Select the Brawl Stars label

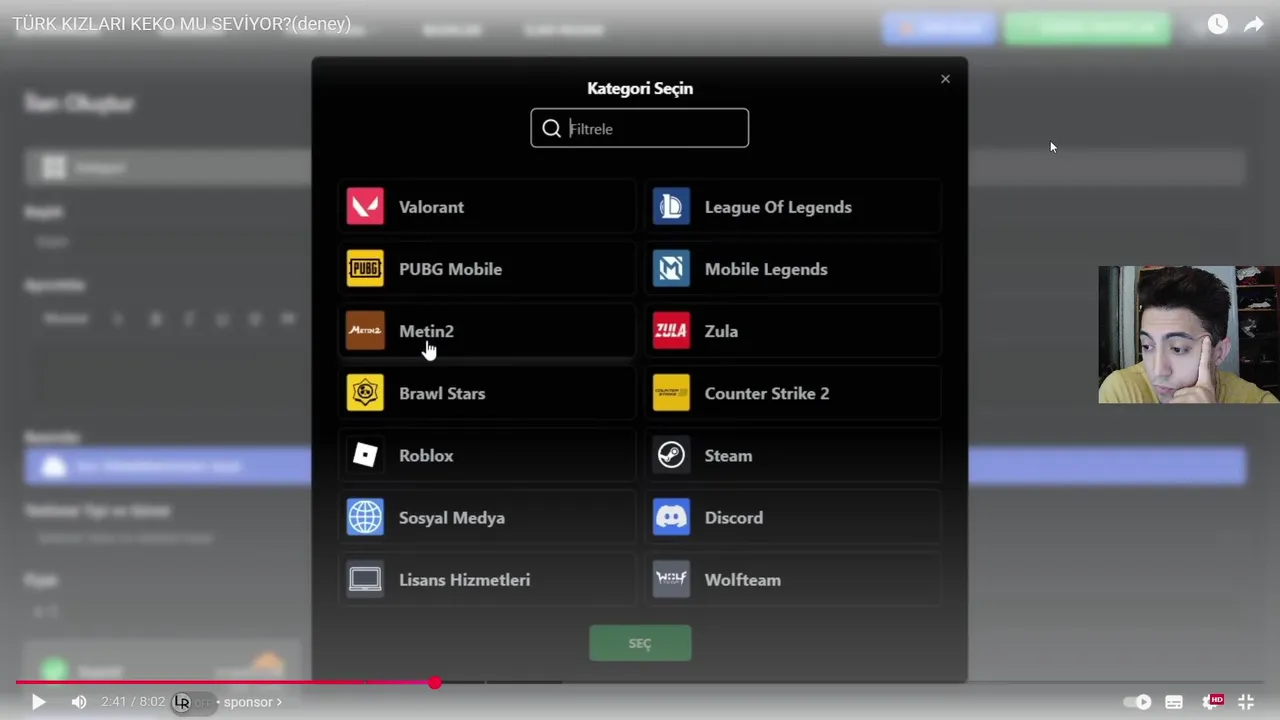tap(442, 393)
